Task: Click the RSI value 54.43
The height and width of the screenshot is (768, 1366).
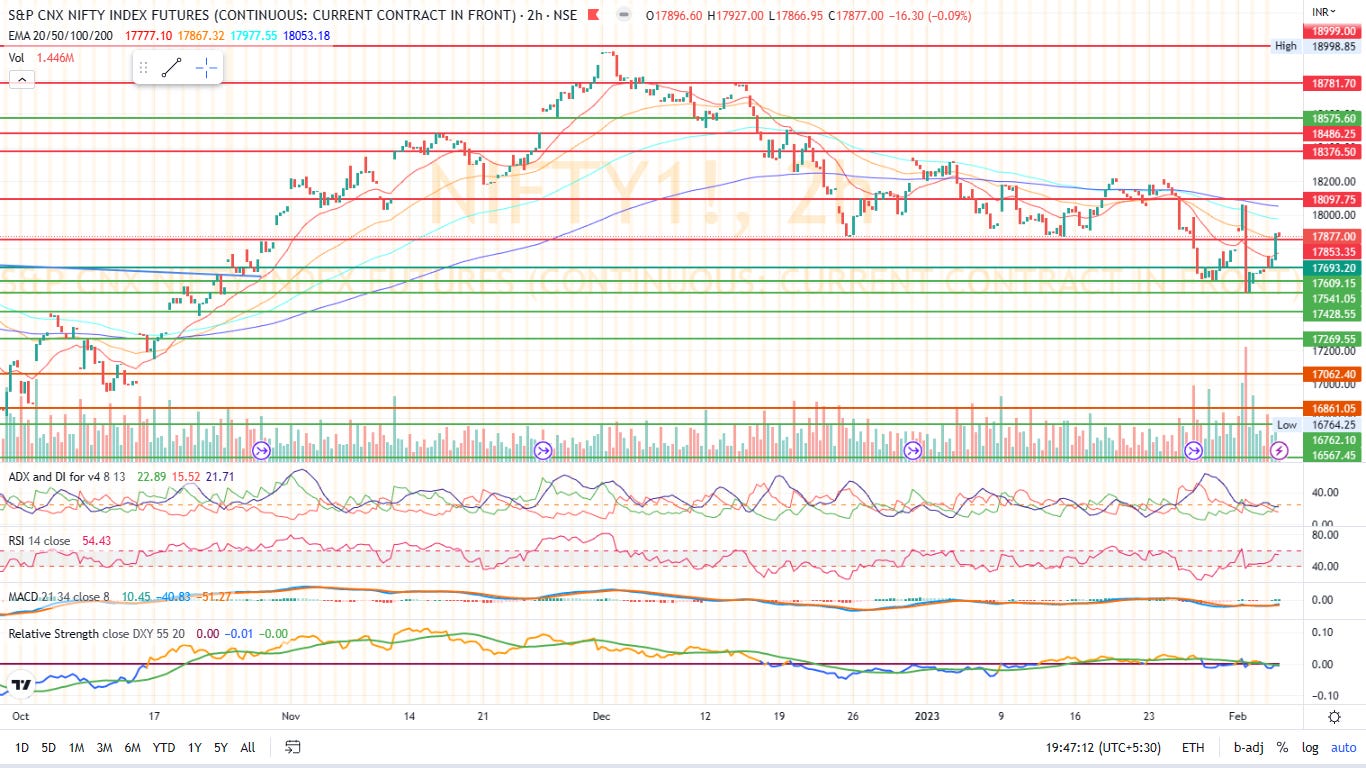Action: (96, 541)
